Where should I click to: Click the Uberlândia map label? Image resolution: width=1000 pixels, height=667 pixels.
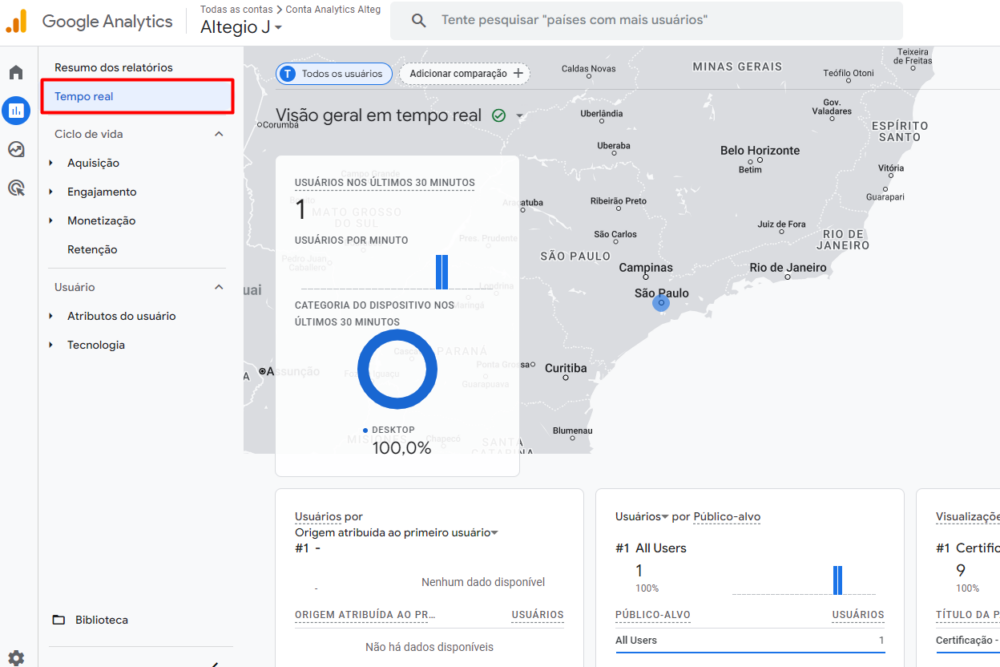pos(601,114)
